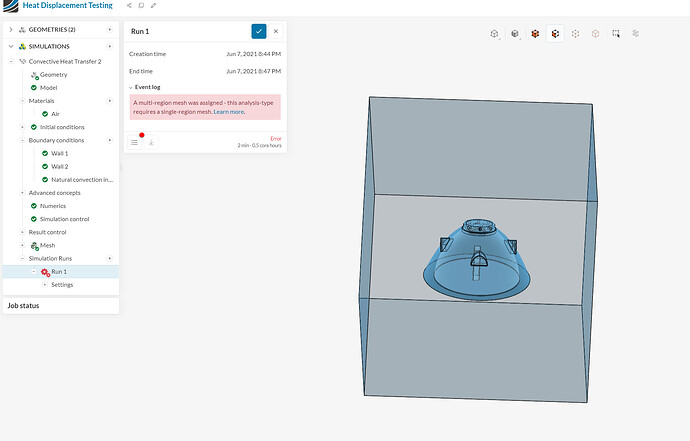Select Run 1 in the tree
This screenshot has width=690, height=441.
(59, 272)
